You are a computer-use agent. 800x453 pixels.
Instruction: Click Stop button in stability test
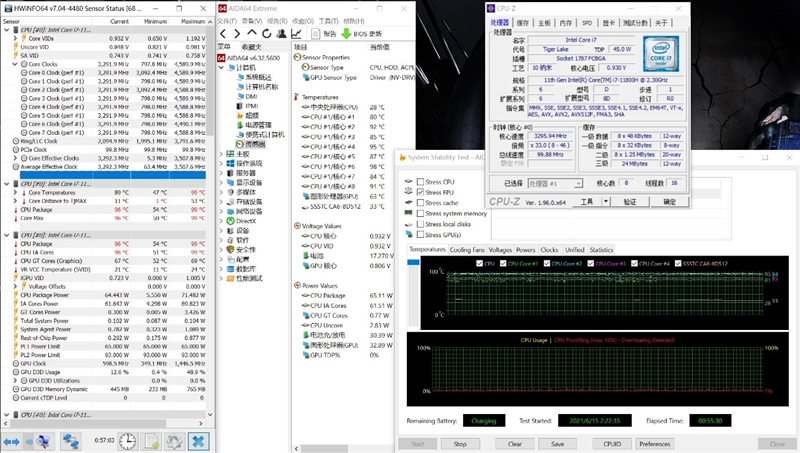click(x=460, y=444)
